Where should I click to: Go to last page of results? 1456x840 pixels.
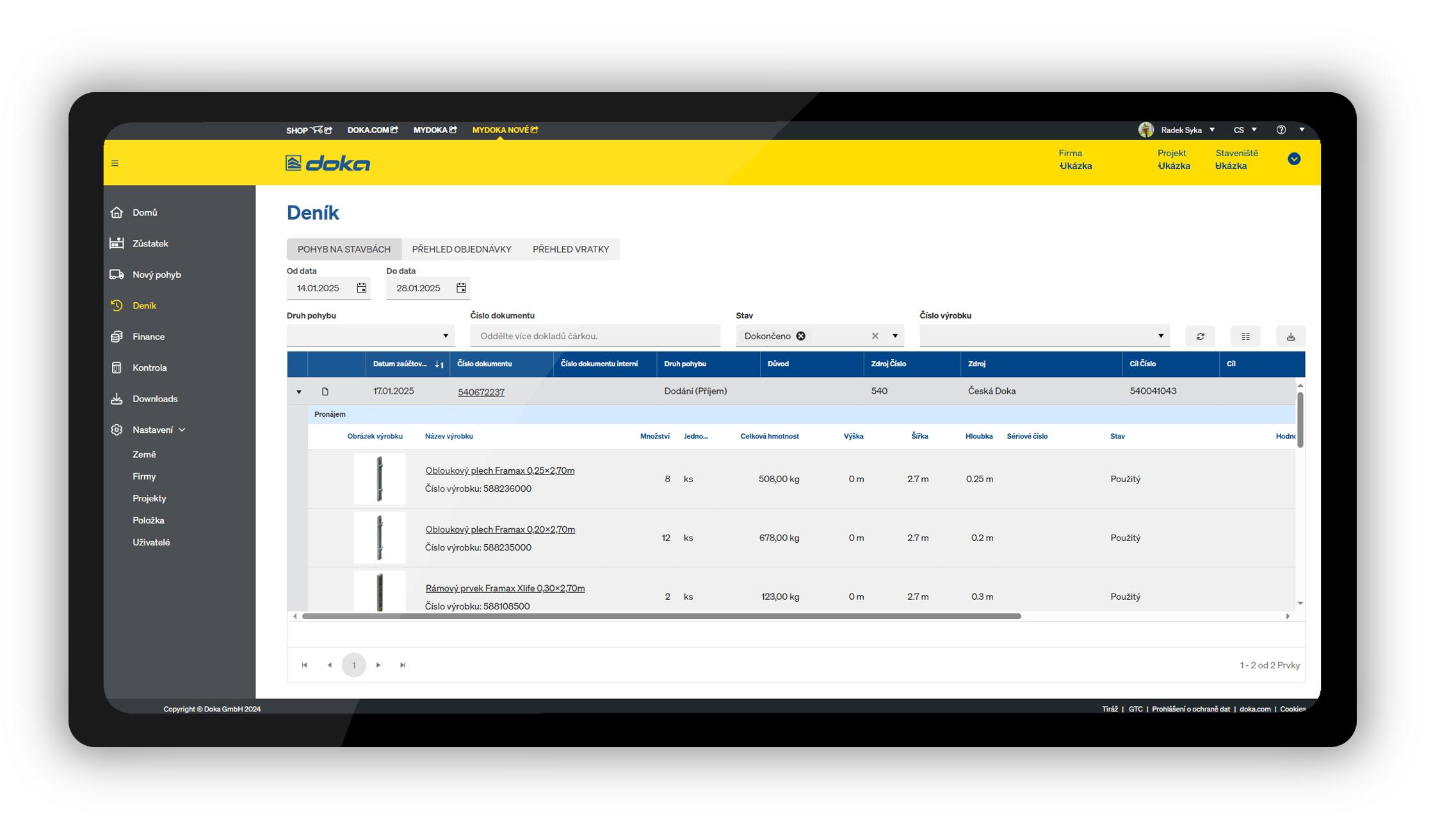(x=403, y=665)
